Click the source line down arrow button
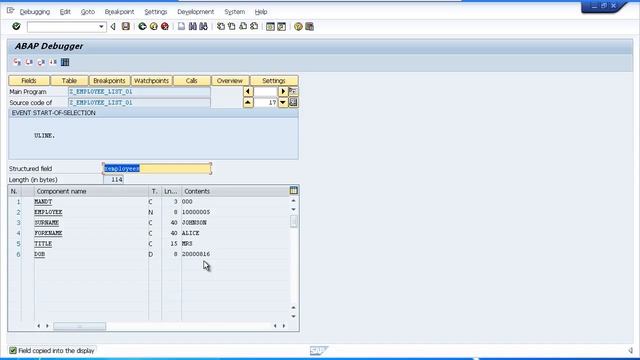Screen dimensions: 640x360 (283, 102)
